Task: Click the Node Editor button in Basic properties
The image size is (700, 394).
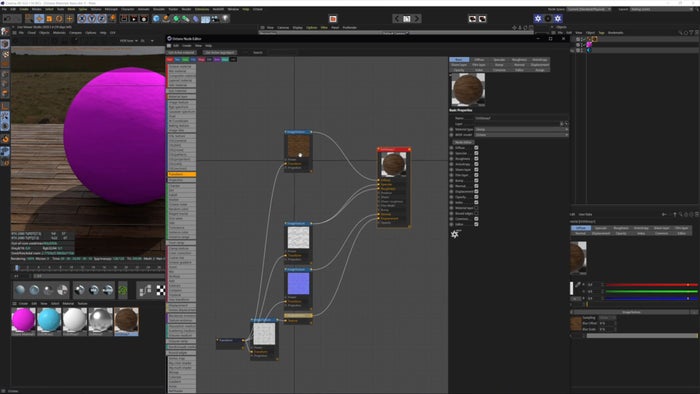Action: [x=464, y=142]
